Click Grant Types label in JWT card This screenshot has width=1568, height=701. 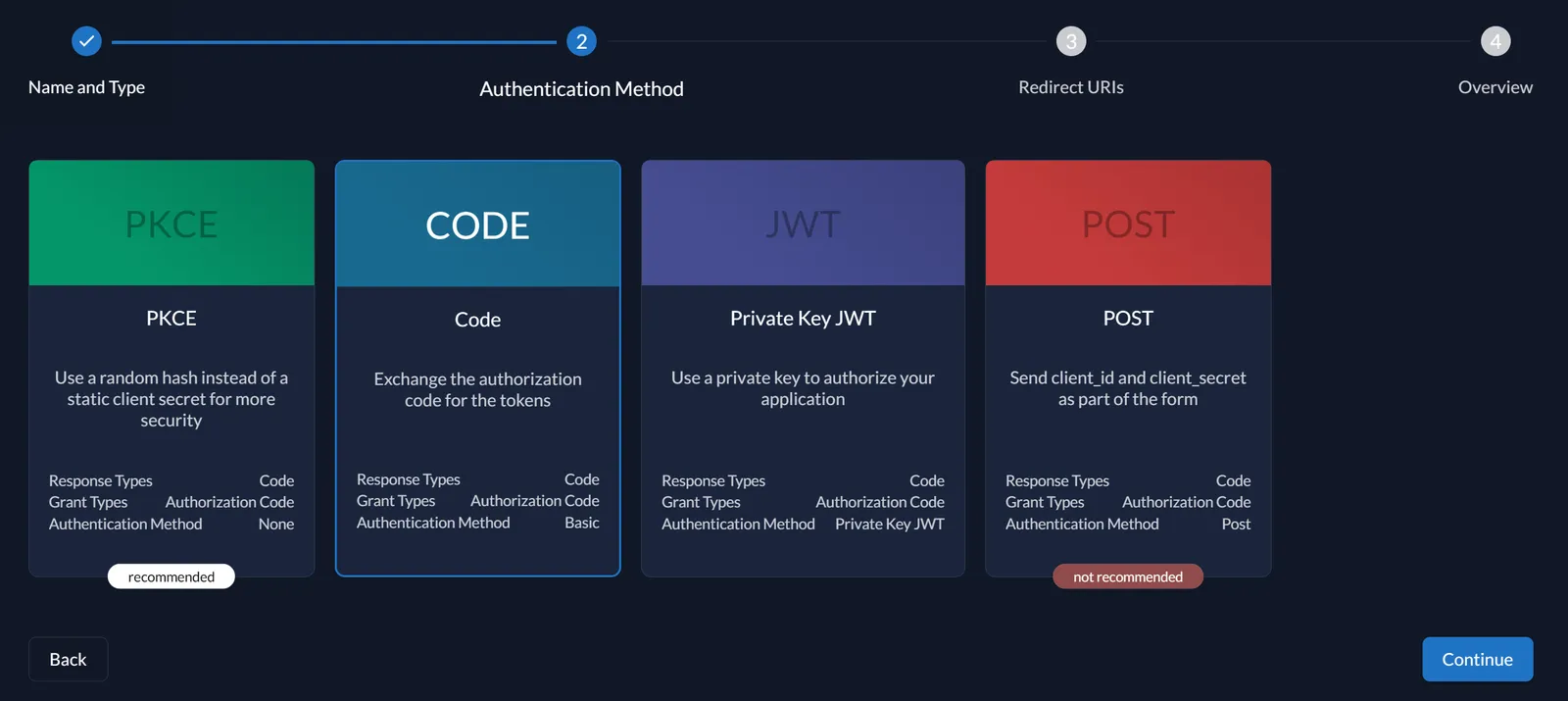click(x=701, y=502)
